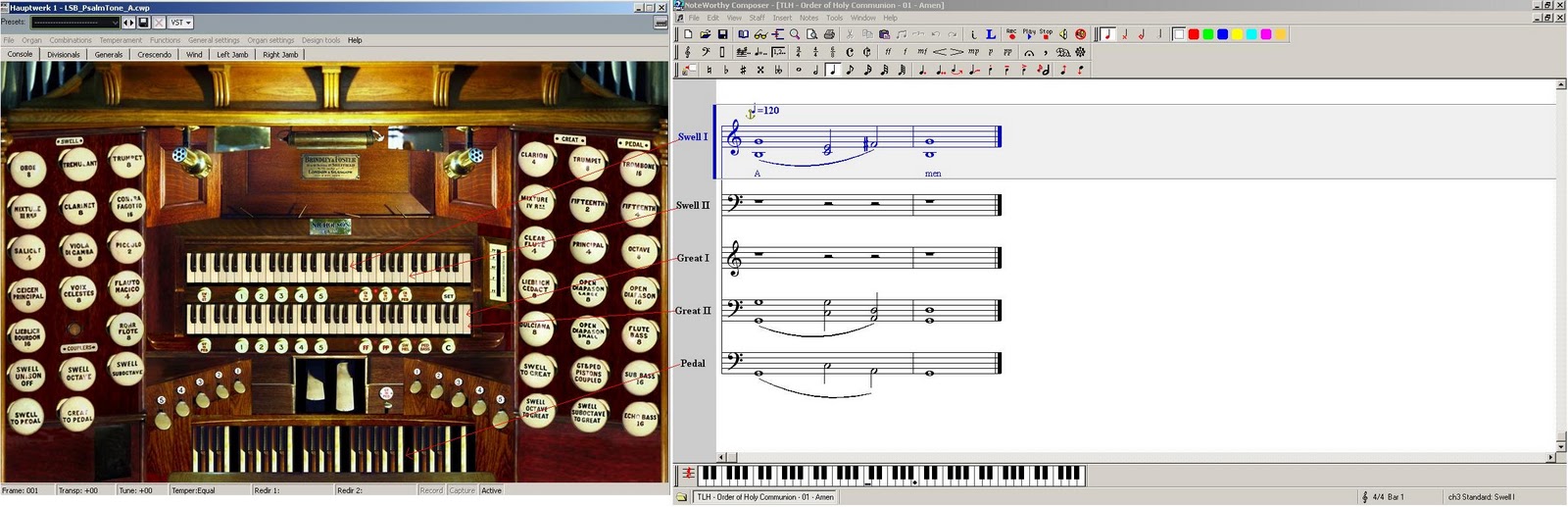Toggle the Voix Celestes stop knob

click(x=78, y=291)
